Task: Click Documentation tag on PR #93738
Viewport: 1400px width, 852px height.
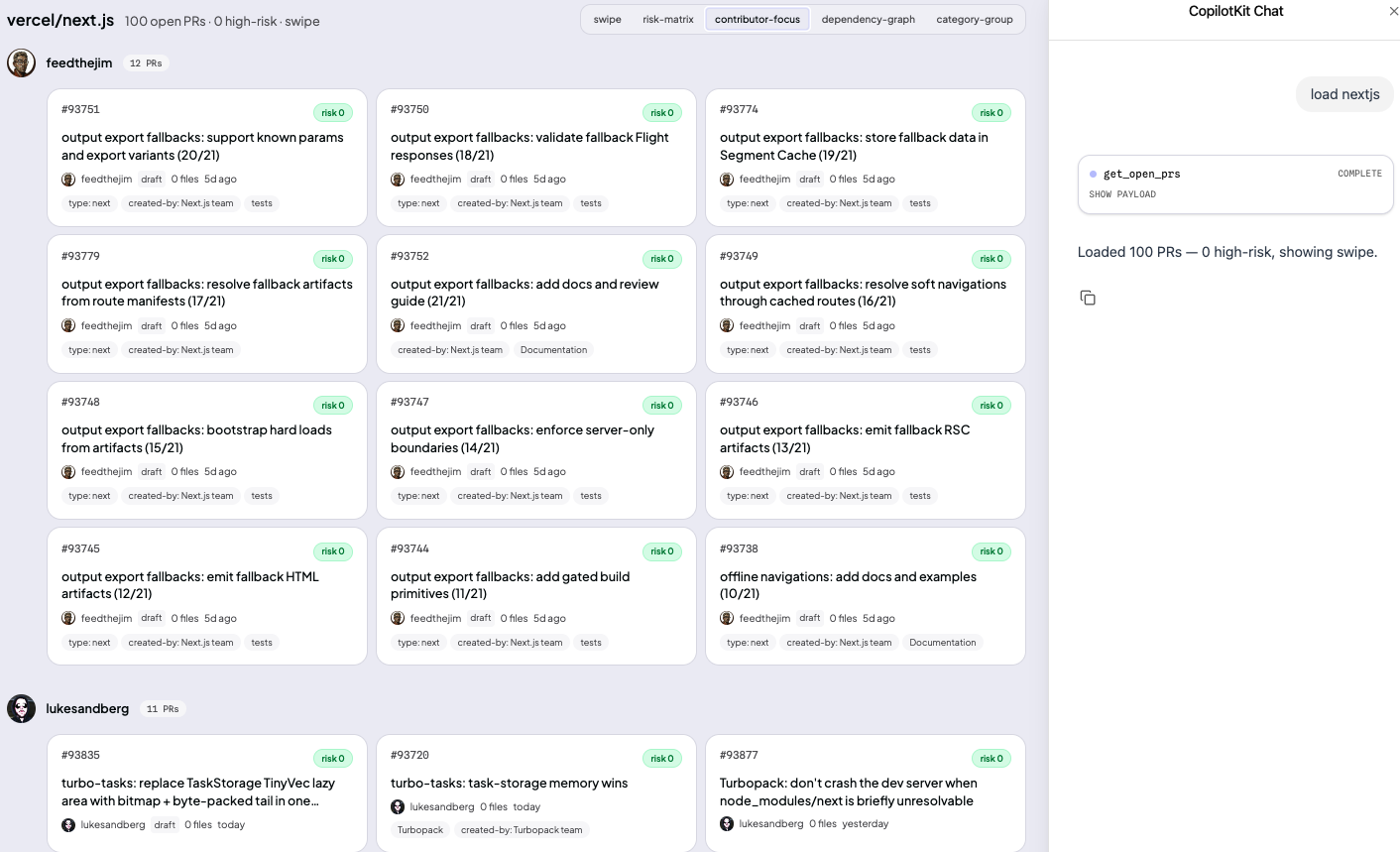Action: [x=942, y=643]
